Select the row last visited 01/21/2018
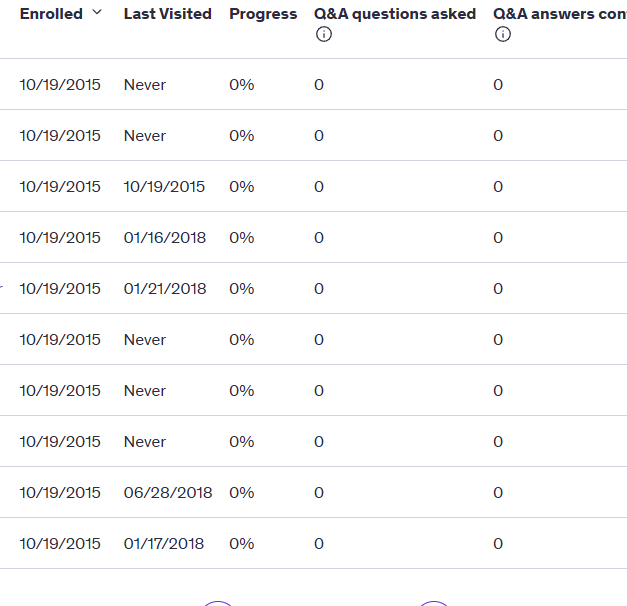This screenshot has height=606, width=627. tap(314, 288)
